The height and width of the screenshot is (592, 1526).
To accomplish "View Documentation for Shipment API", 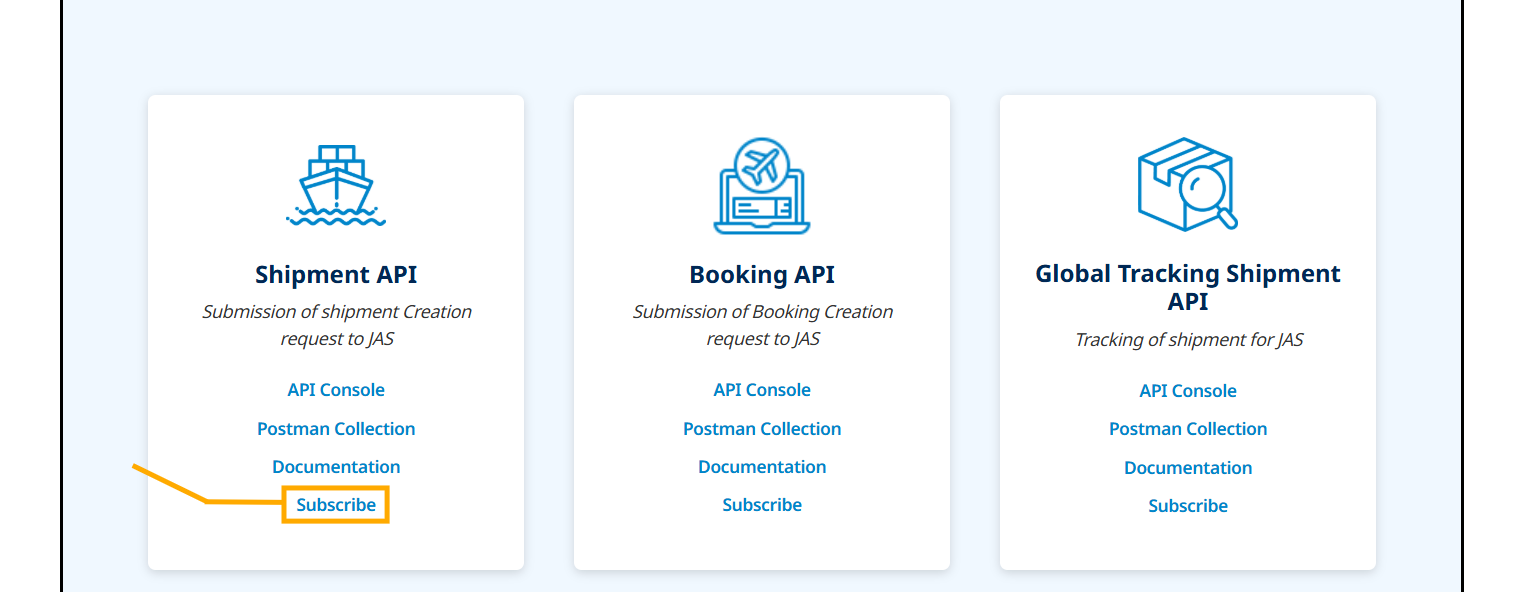I will 336,467.
